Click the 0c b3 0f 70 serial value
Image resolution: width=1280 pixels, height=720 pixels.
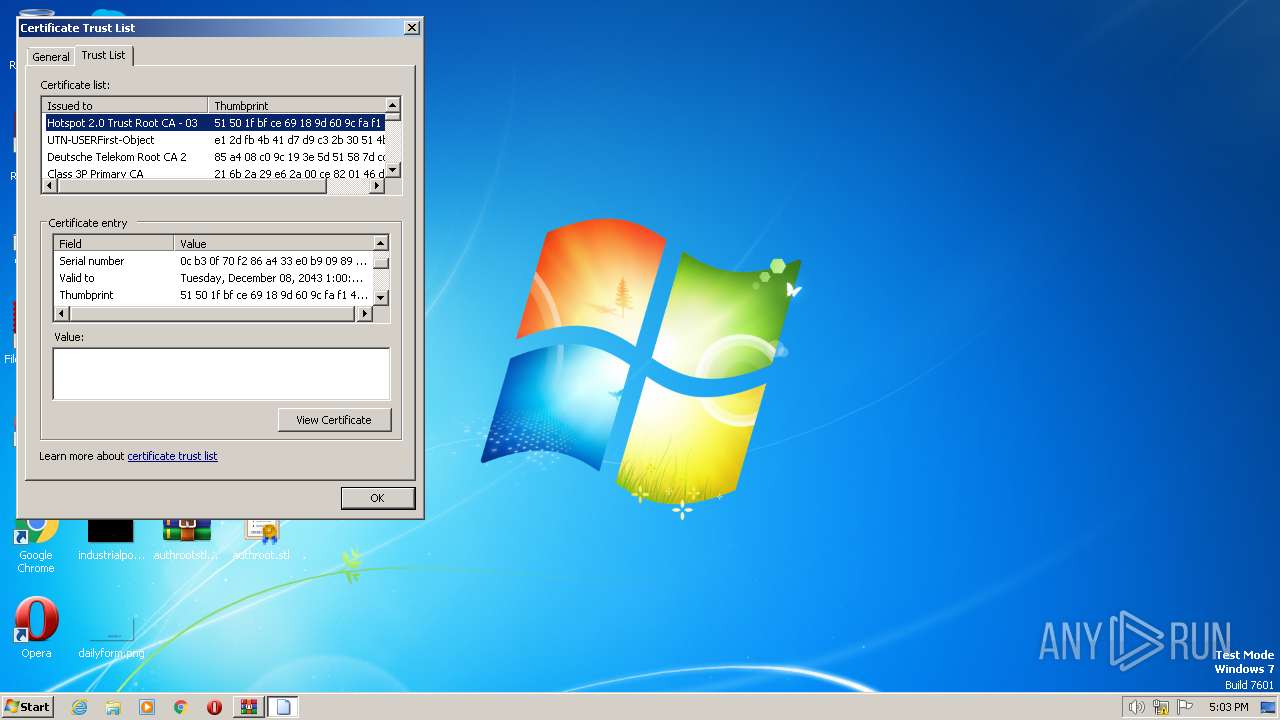(273, 261)
